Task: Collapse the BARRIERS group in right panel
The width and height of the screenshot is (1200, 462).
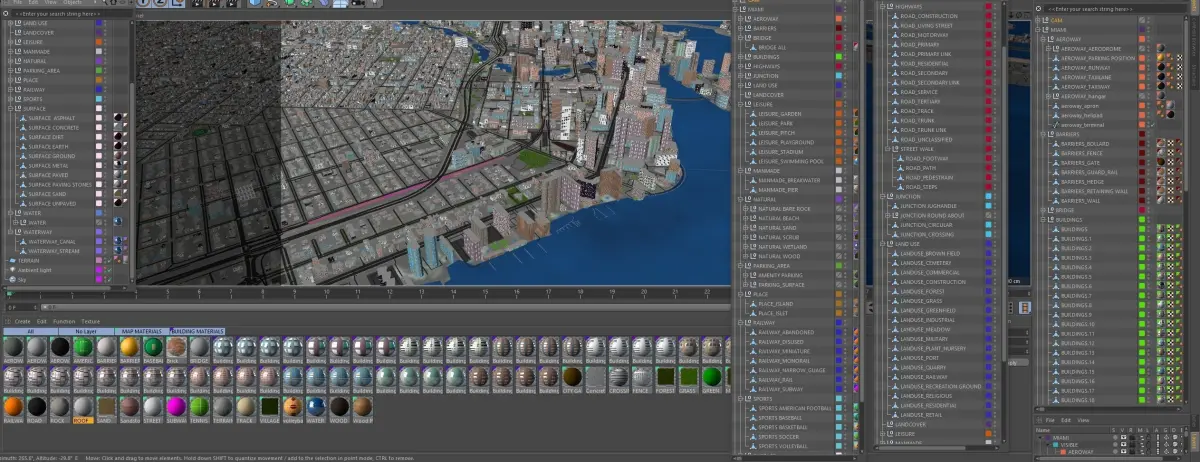Action: (x=1042, y=134)
